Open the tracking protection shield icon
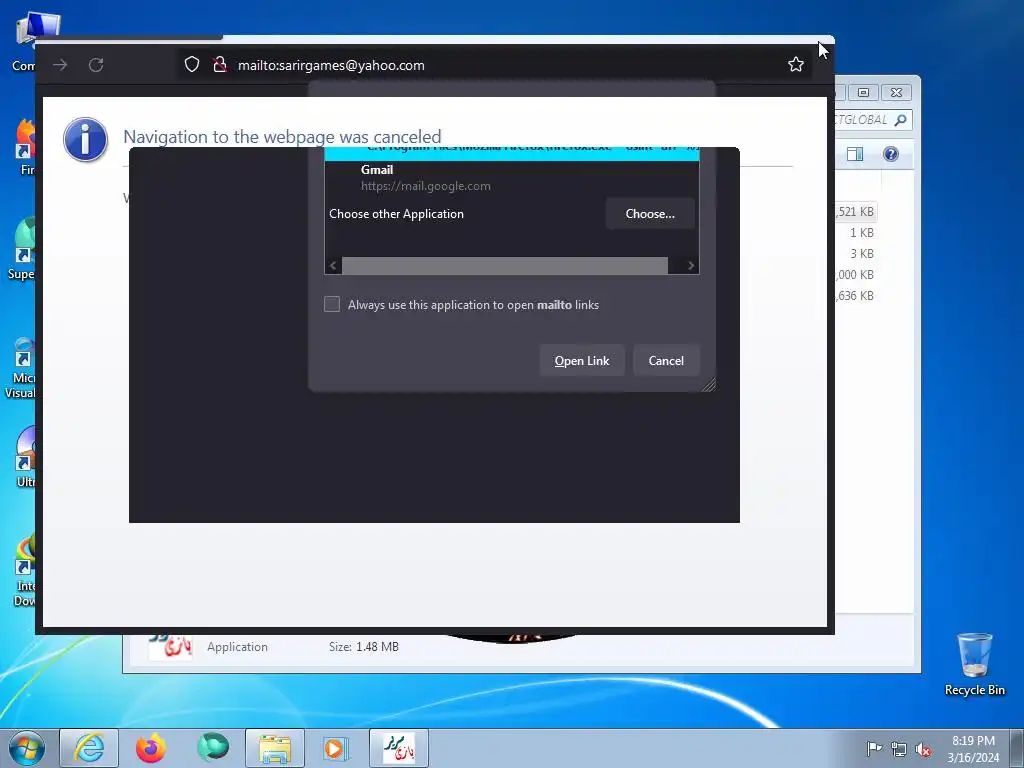The image size is (1024, 768). pyautogui.click(x=191, y=64)
